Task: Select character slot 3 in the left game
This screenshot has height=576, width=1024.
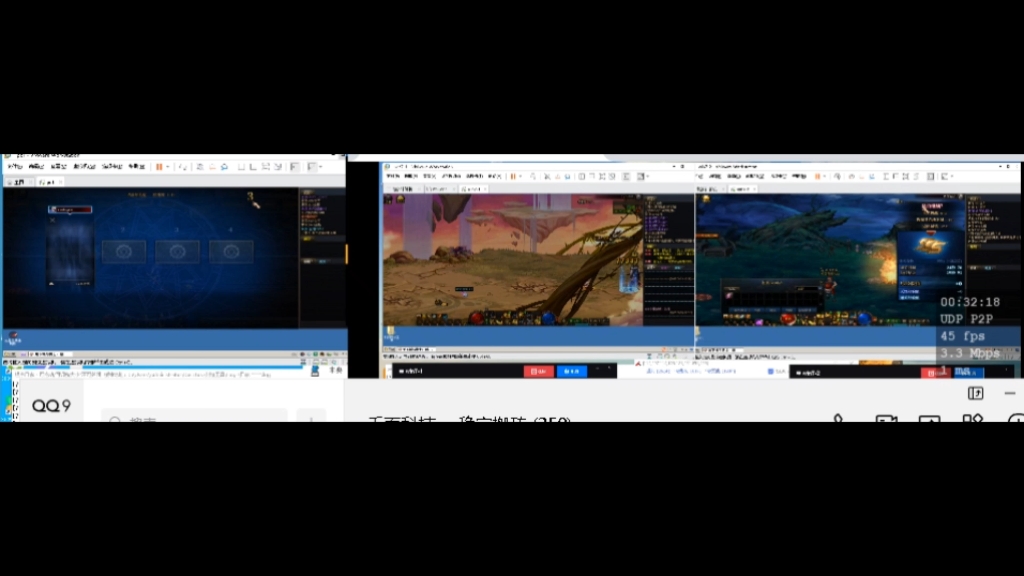Action: click(x=177, y=251)
